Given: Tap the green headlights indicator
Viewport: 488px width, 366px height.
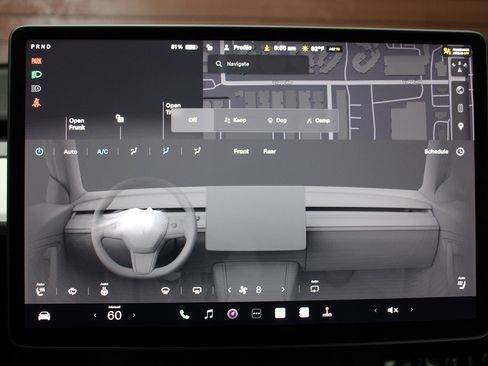Looking at the screenshot, I should click(x=36, y=75).
